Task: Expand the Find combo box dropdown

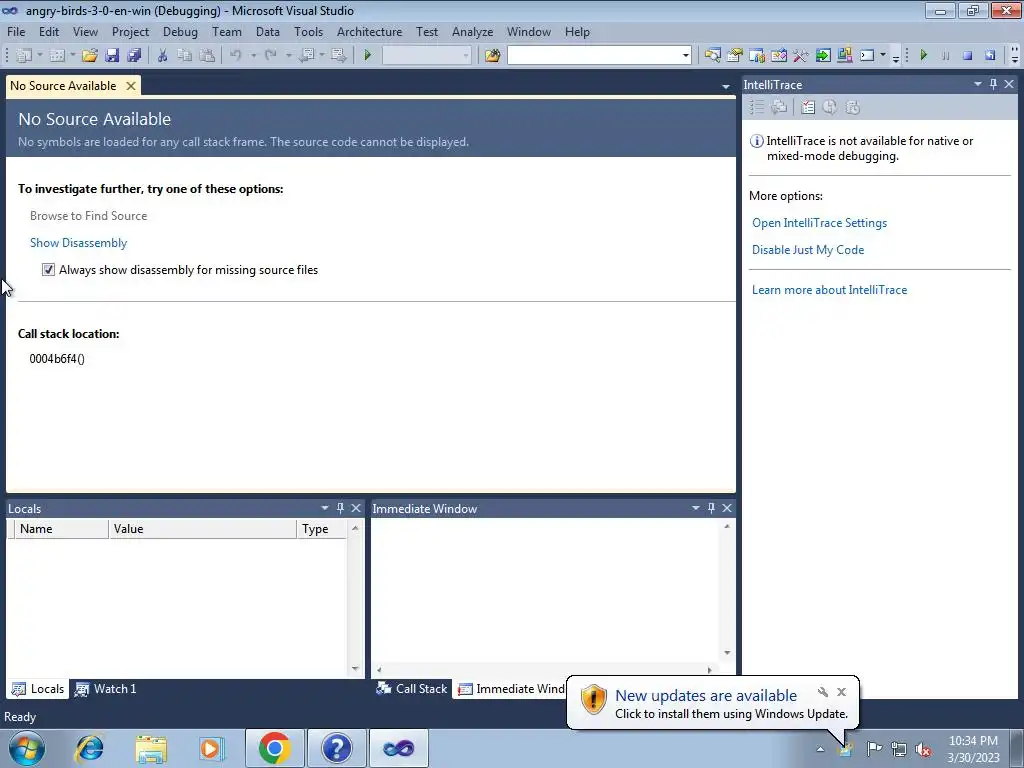Action: click(686, 56)
